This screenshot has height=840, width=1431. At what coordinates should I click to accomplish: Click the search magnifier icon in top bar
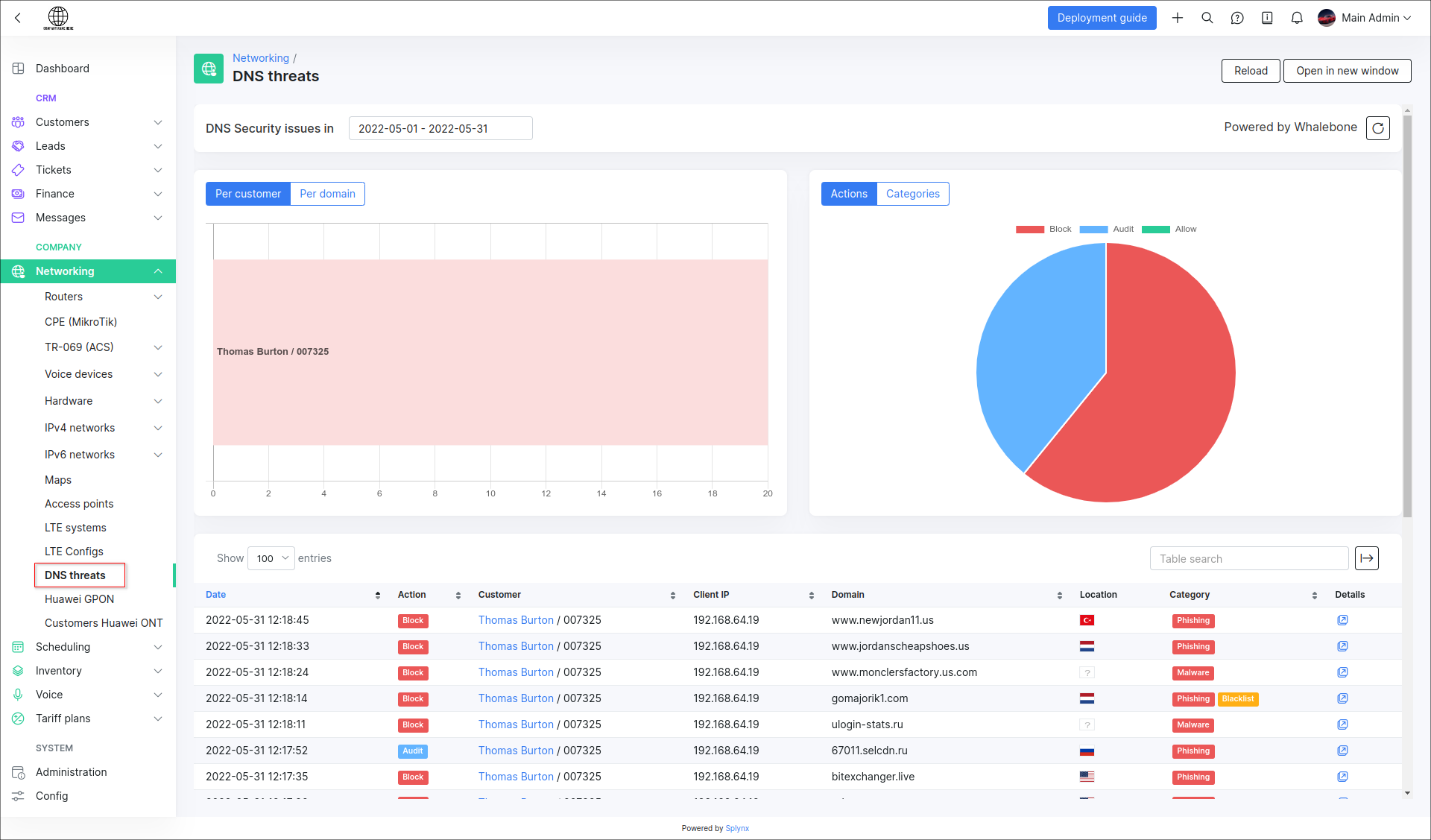point(1207,18)
